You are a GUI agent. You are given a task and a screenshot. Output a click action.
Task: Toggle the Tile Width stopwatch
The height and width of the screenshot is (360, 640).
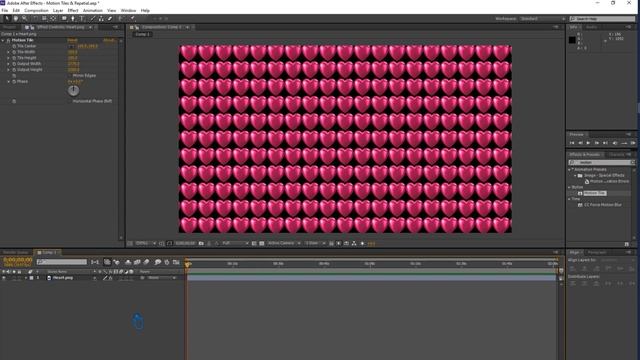point(14,52)
